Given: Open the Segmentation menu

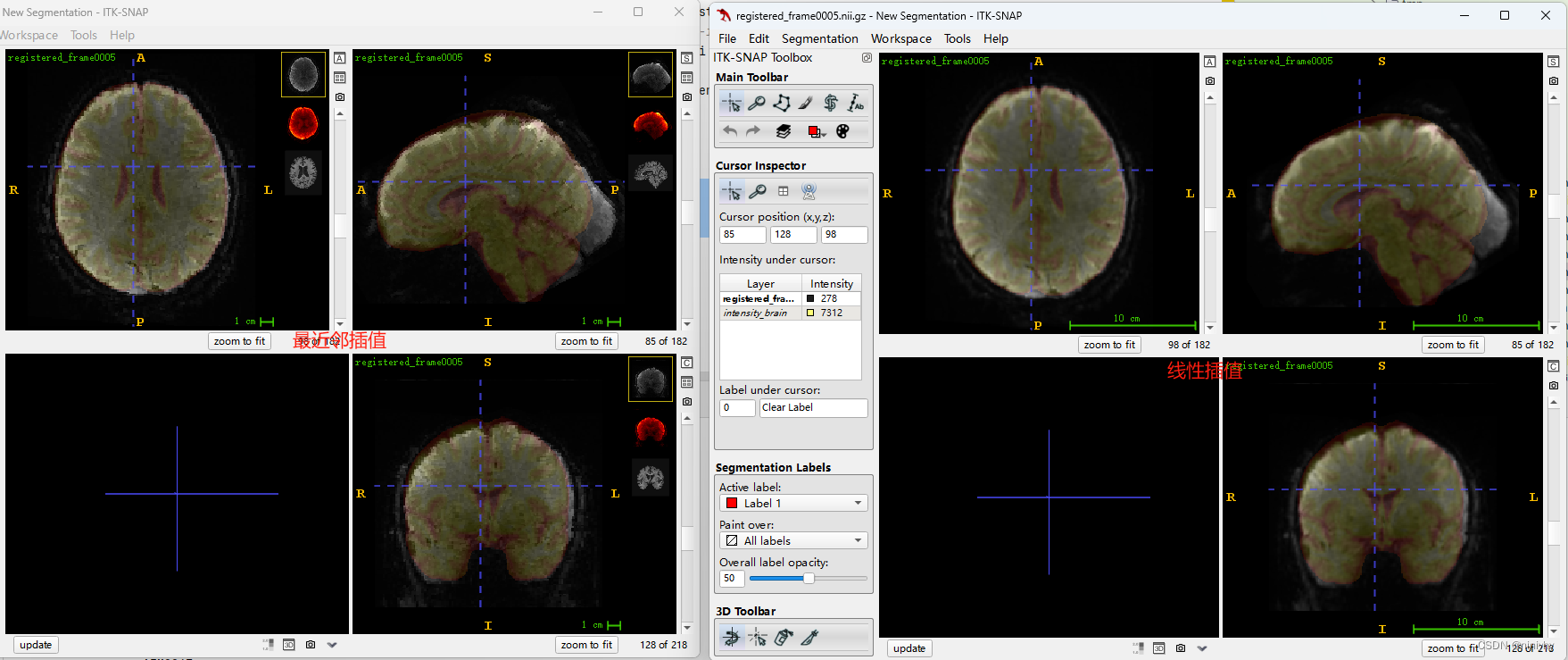Looking at the screenshot, I should 819,38.
